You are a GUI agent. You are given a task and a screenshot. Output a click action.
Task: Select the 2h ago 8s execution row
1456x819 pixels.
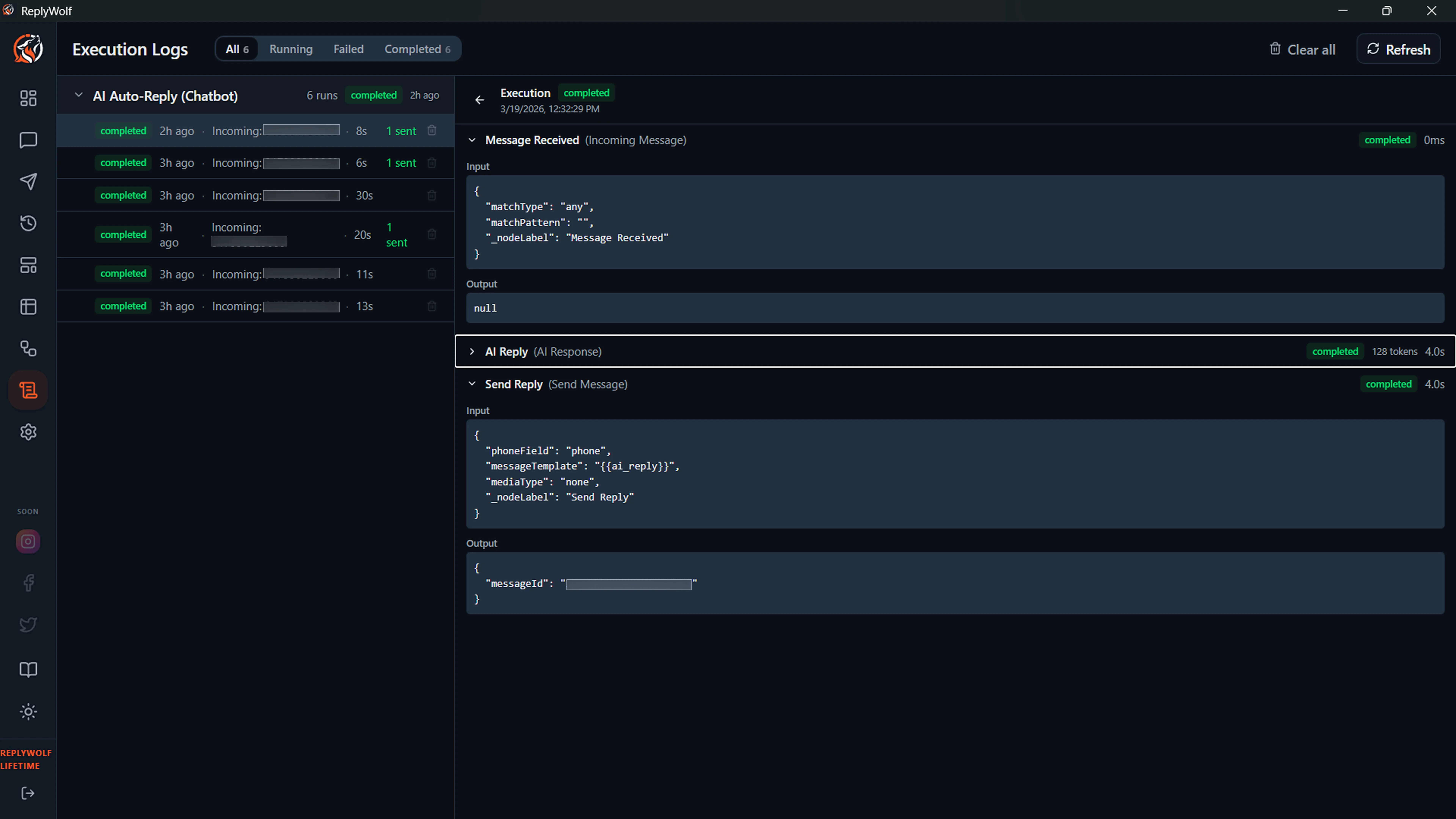[x=256, y=131]
